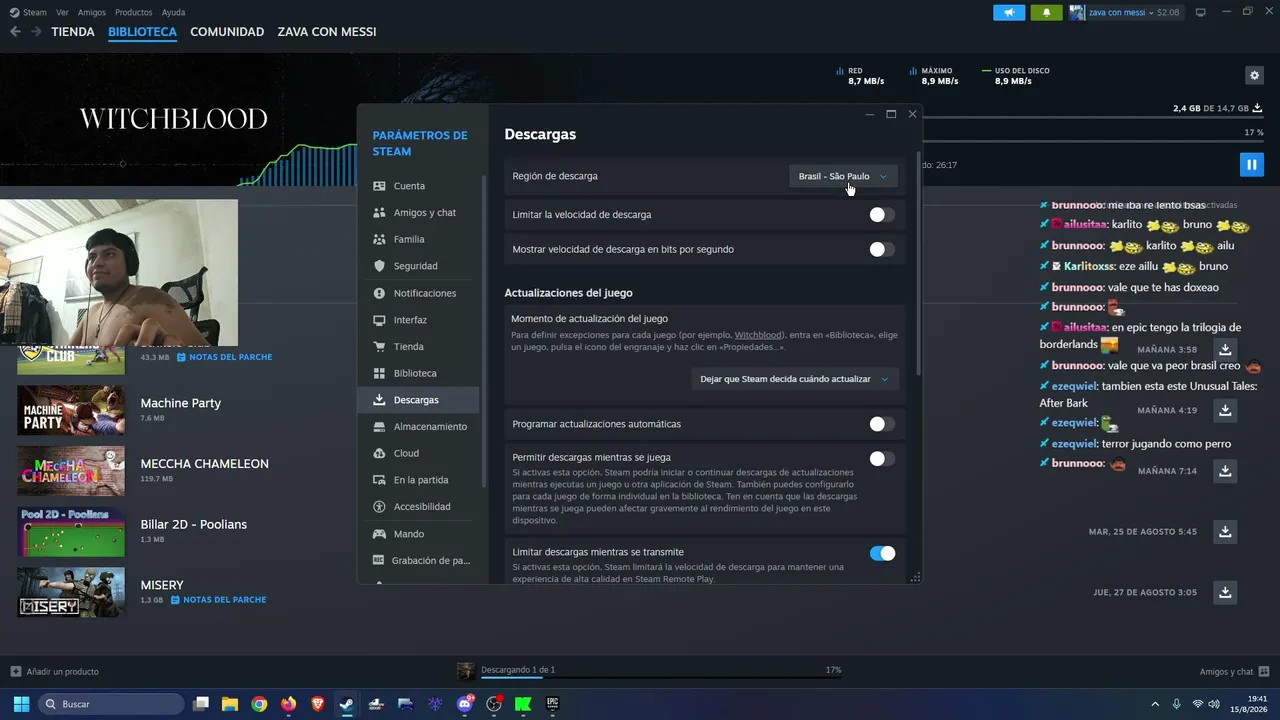Screen dimensions: 1280x720
Task: Open Amigos y chat at the bottom right
Action: (1234, 671)
